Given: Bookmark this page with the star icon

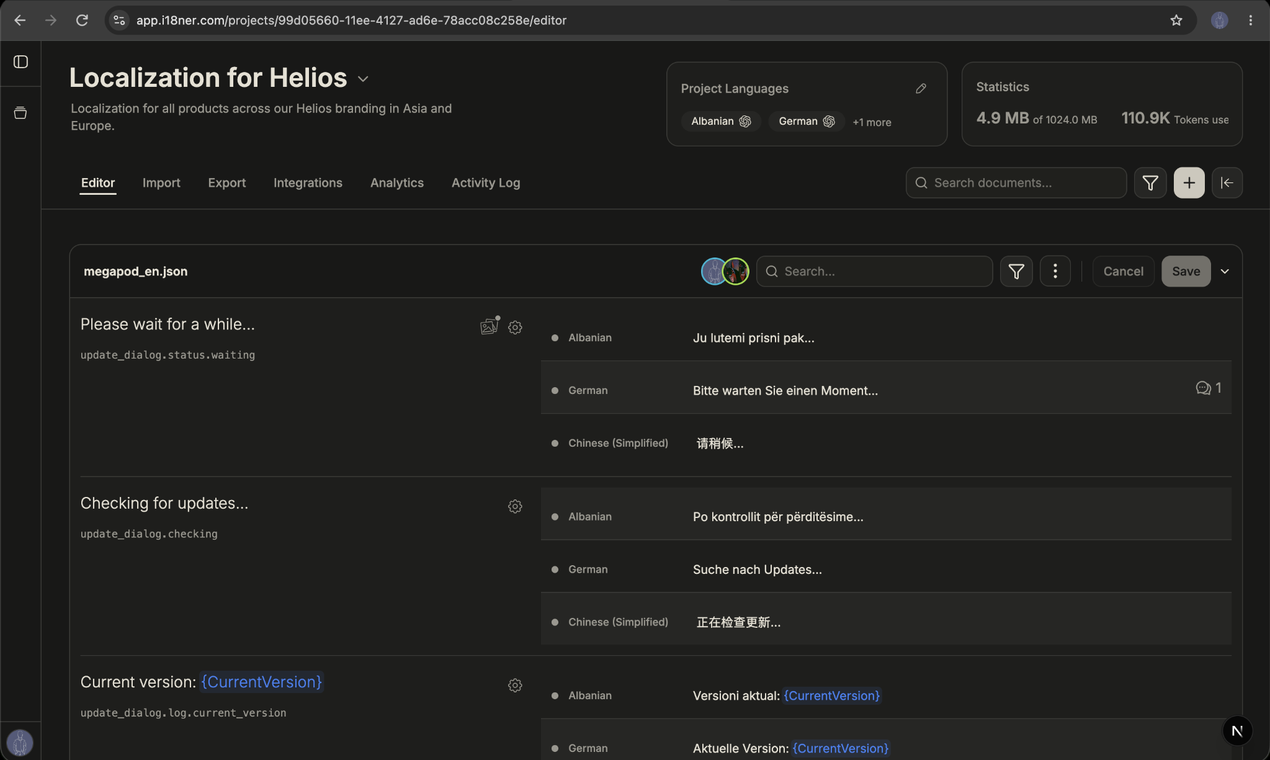Looking at the screenshot, I should tap(1176, 20).
